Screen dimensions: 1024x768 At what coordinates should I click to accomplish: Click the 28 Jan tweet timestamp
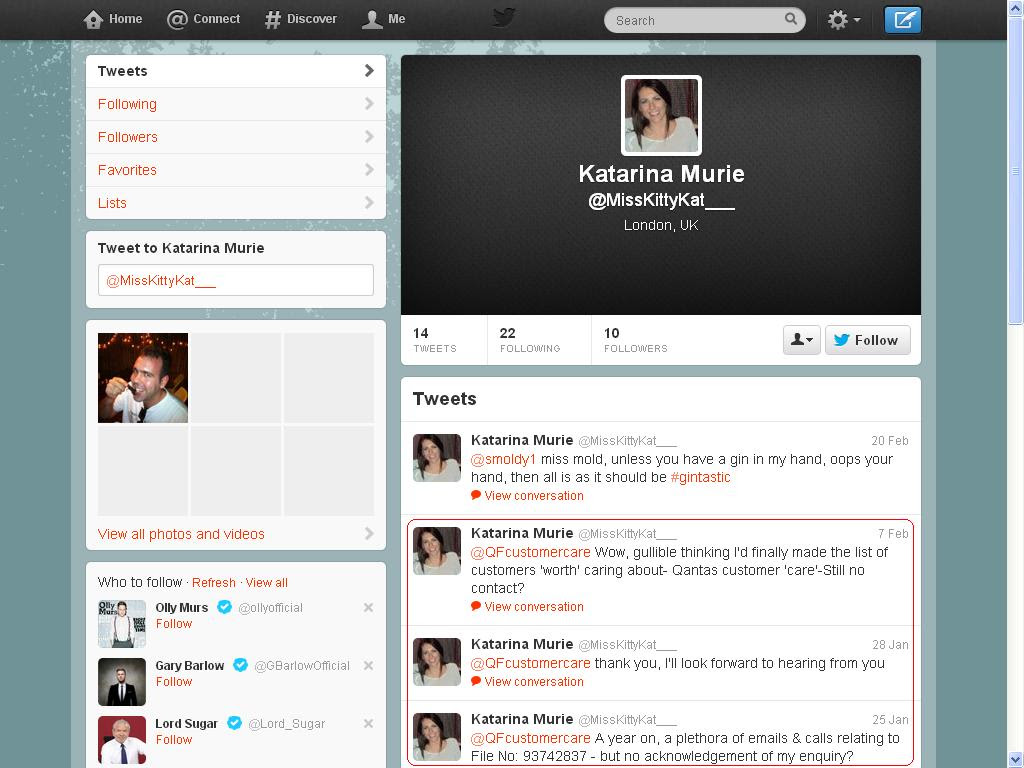(x=890, y=645)
